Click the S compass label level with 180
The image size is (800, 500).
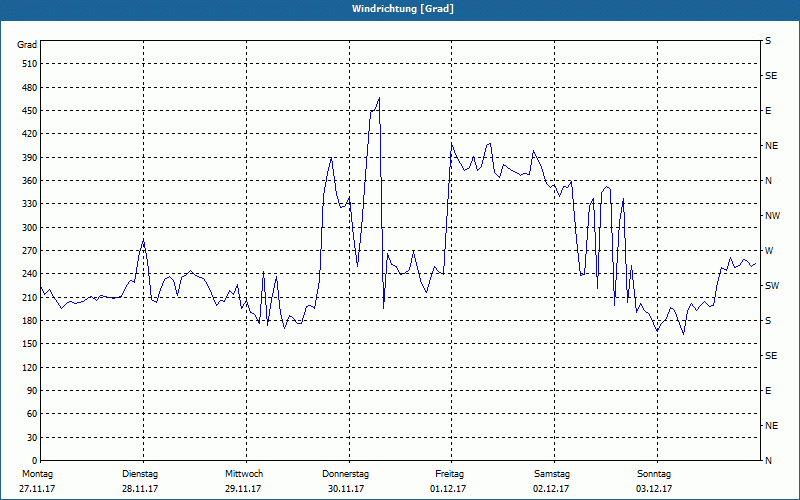pyautogui.click(x=768, y=321)
